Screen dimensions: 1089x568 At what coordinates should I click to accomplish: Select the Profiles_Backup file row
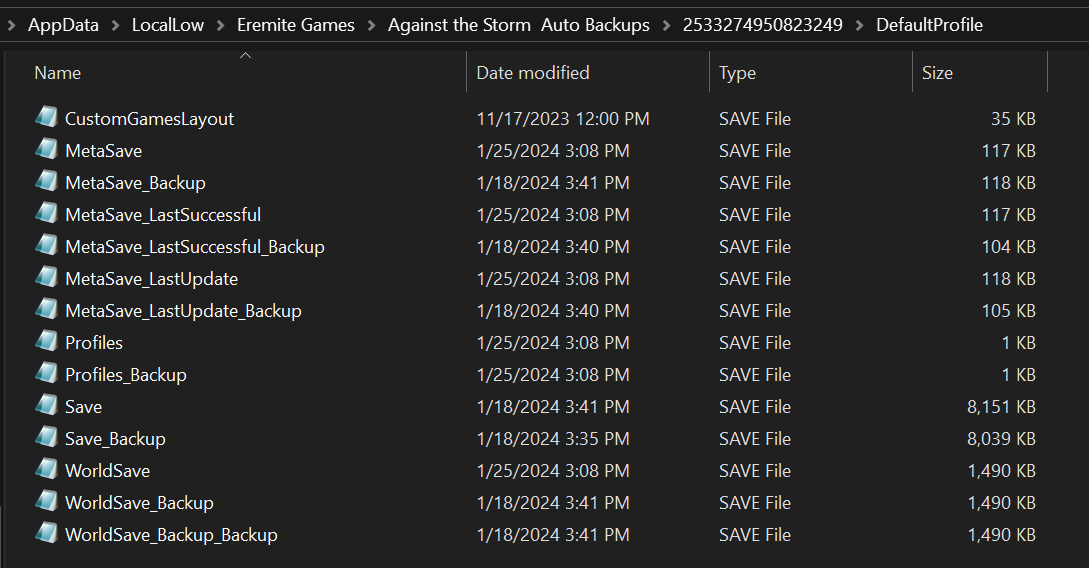tap(126, 374)
